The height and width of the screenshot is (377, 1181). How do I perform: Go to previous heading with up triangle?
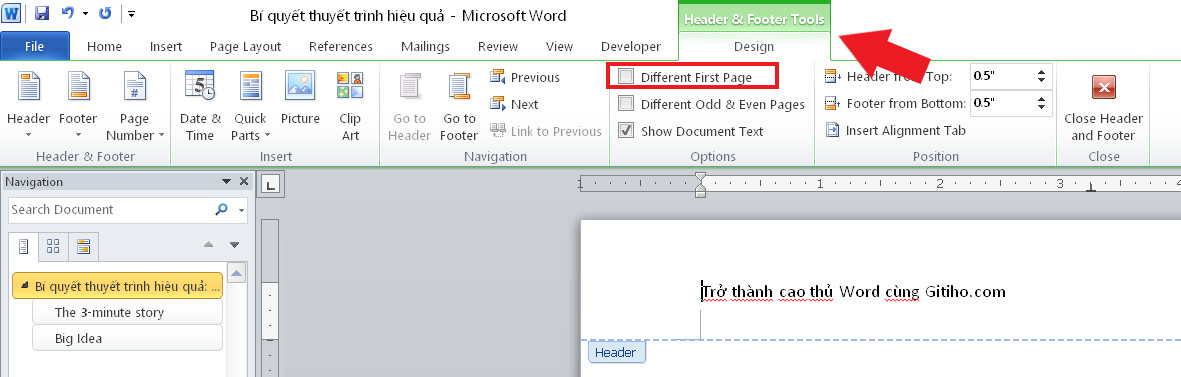click(x=209, y=245)
